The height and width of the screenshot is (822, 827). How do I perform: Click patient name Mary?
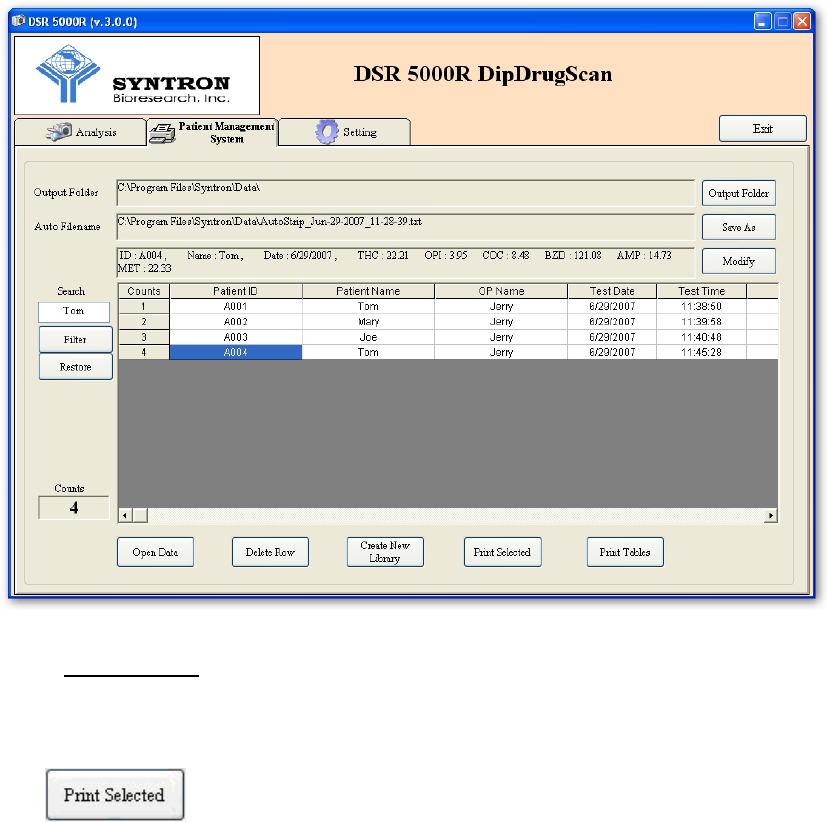pos(368,322)
